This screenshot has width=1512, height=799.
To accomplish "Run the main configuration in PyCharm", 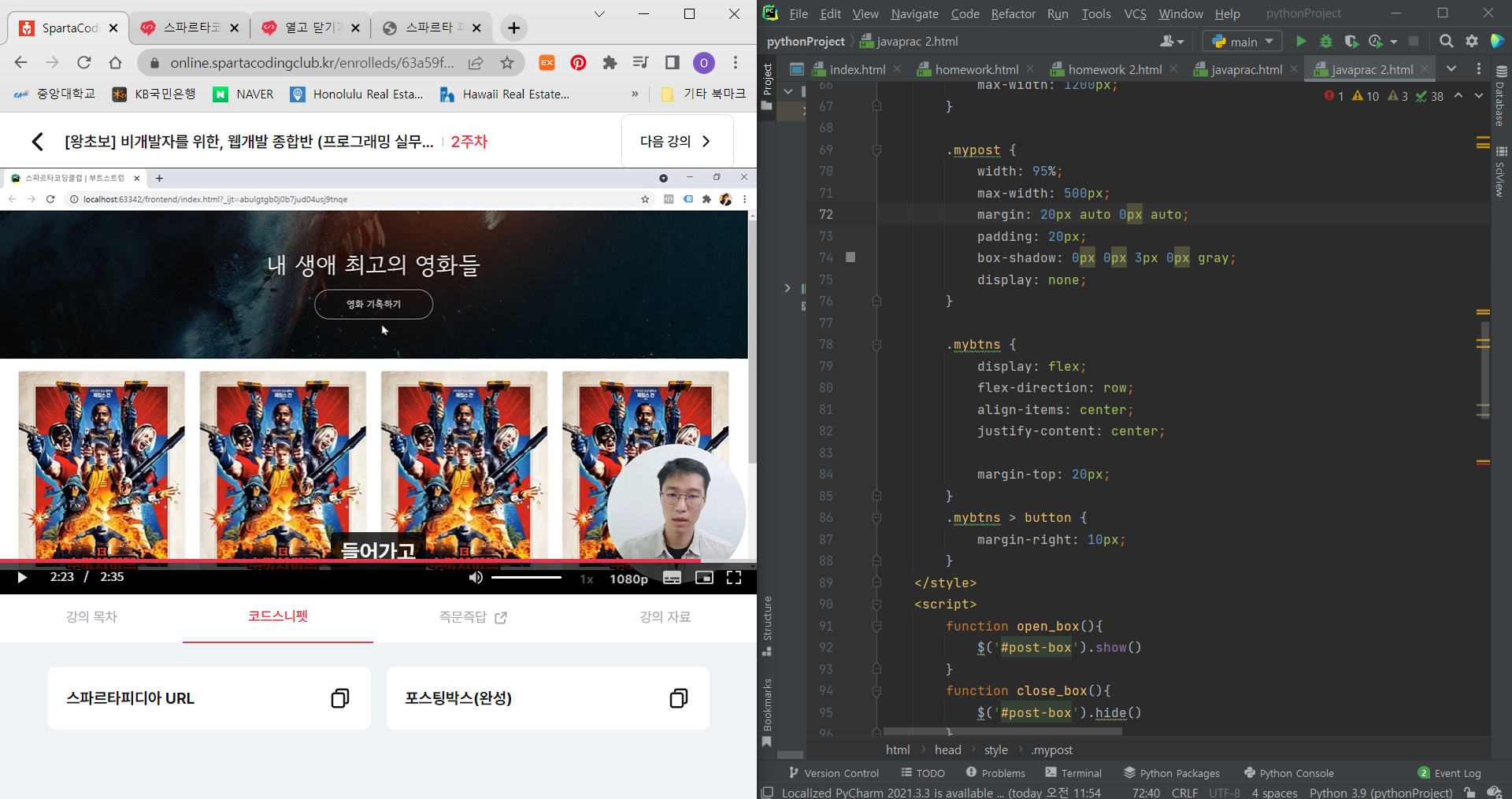I will click(1301, 41).
